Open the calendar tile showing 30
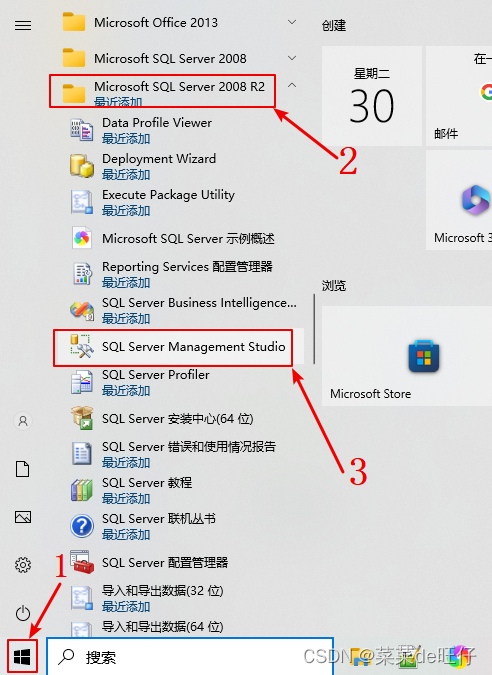 [372, 96]
